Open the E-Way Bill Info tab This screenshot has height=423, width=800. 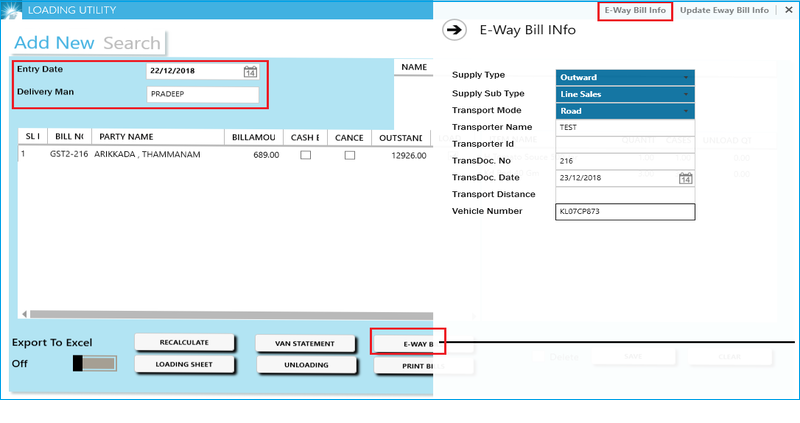click(x=635, y=10)
